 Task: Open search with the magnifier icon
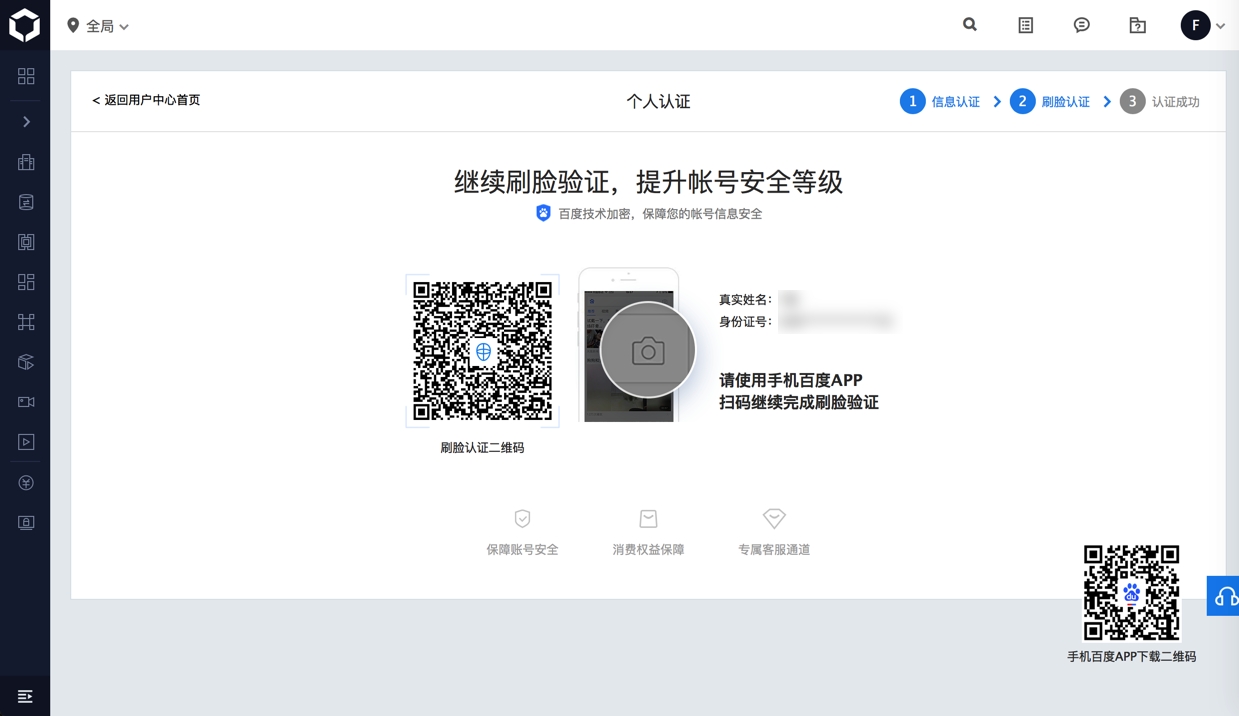pyautogui.click(x=970, y=25)
